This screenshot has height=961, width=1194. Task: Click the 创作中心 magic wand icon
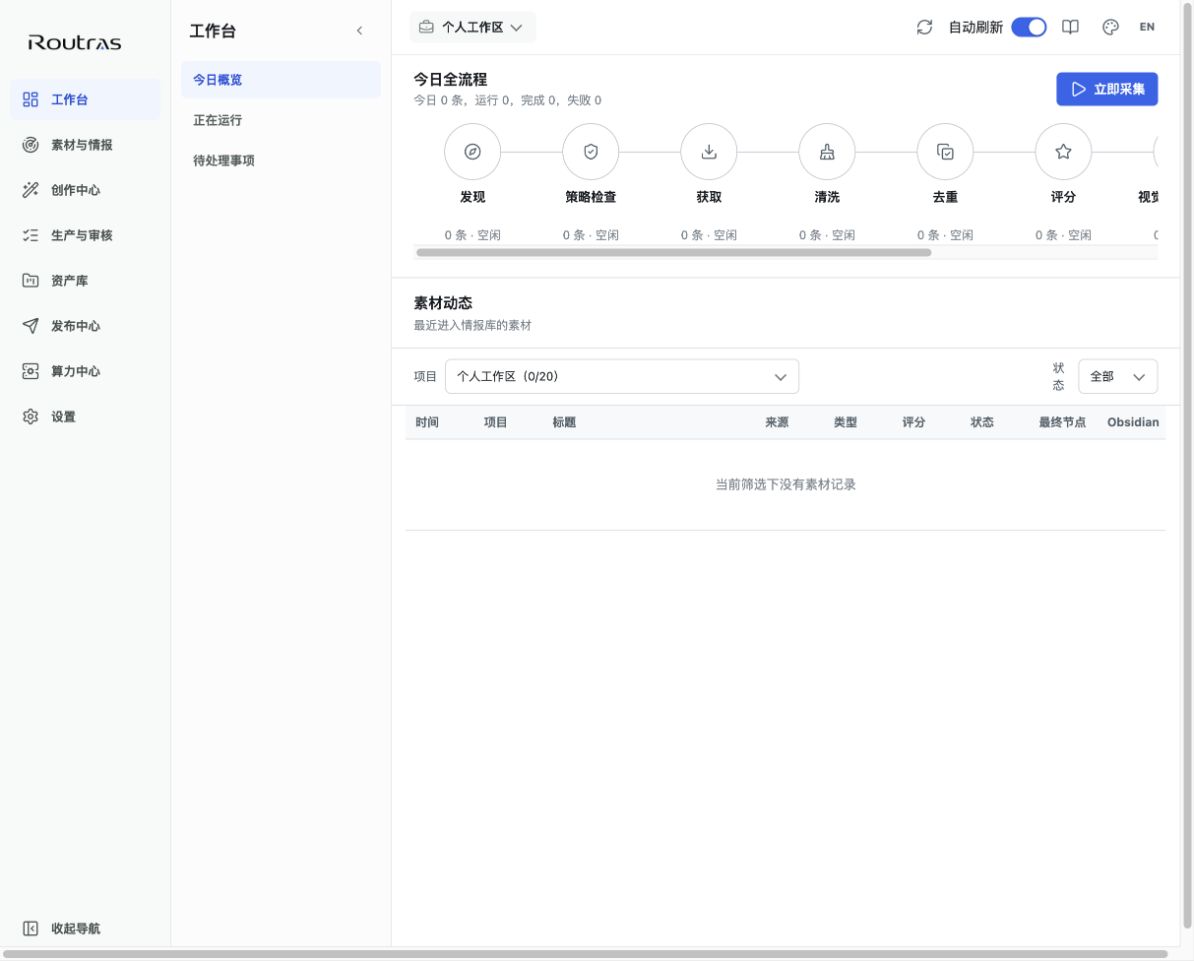(x=30, y=190)
